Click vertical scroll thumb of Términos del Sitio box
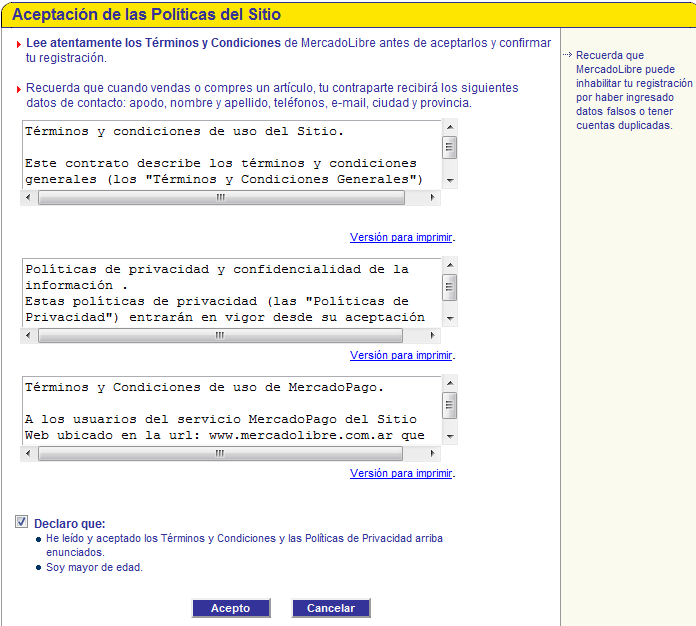696x626 pixels. pyautogui.click(x=450, y=147)
